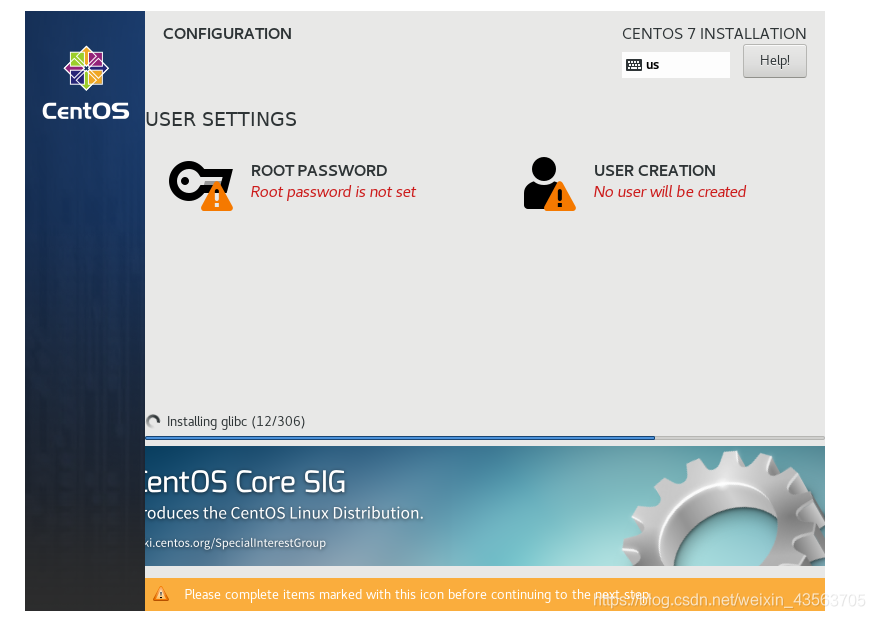
Task: Click the 'Please complete items marked' warning message
Action: [417, 594]
